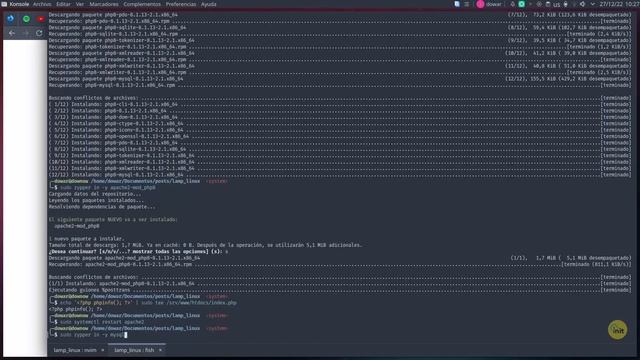
Task: Open the volume speaker tray icon
Action: pos(582,4)
